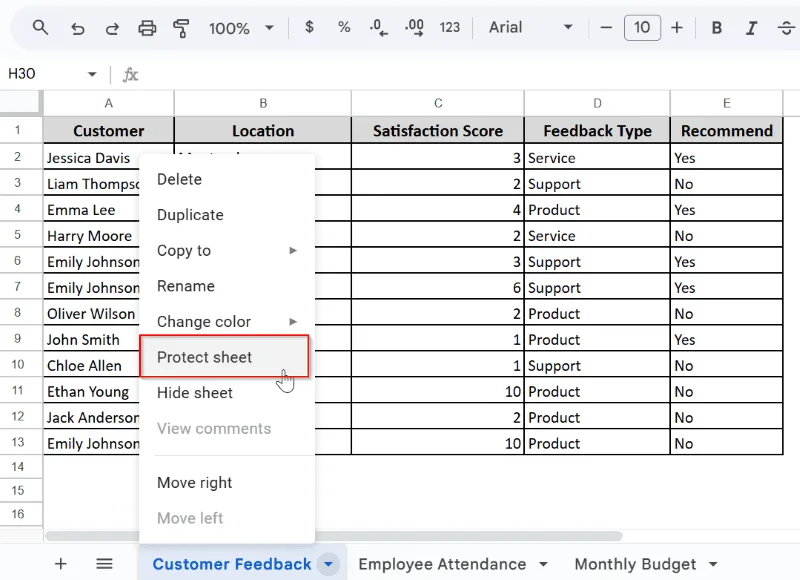Choose Move right in context menu

227,483
